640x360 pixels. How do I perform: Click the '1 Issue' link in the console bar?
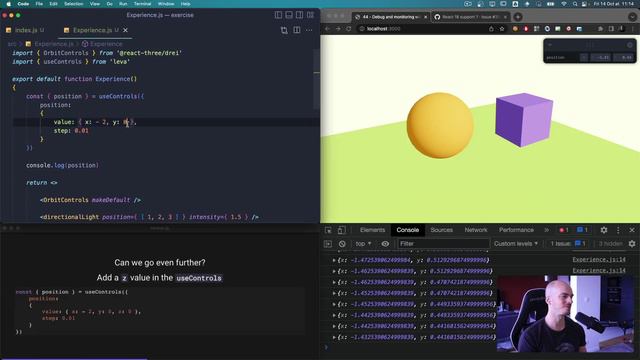click(568, 244)
